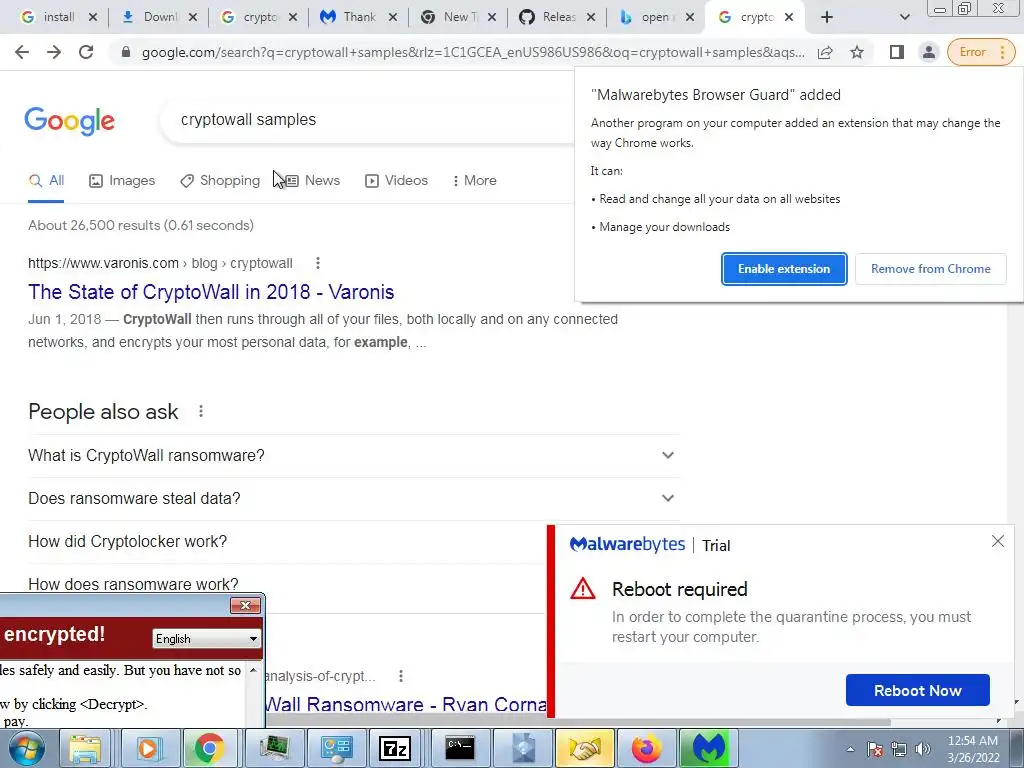The height and width of the screenshot is (768, 1024).
Task: Click scroll-up arrow in ransomware window
Action: pos(253,671)
